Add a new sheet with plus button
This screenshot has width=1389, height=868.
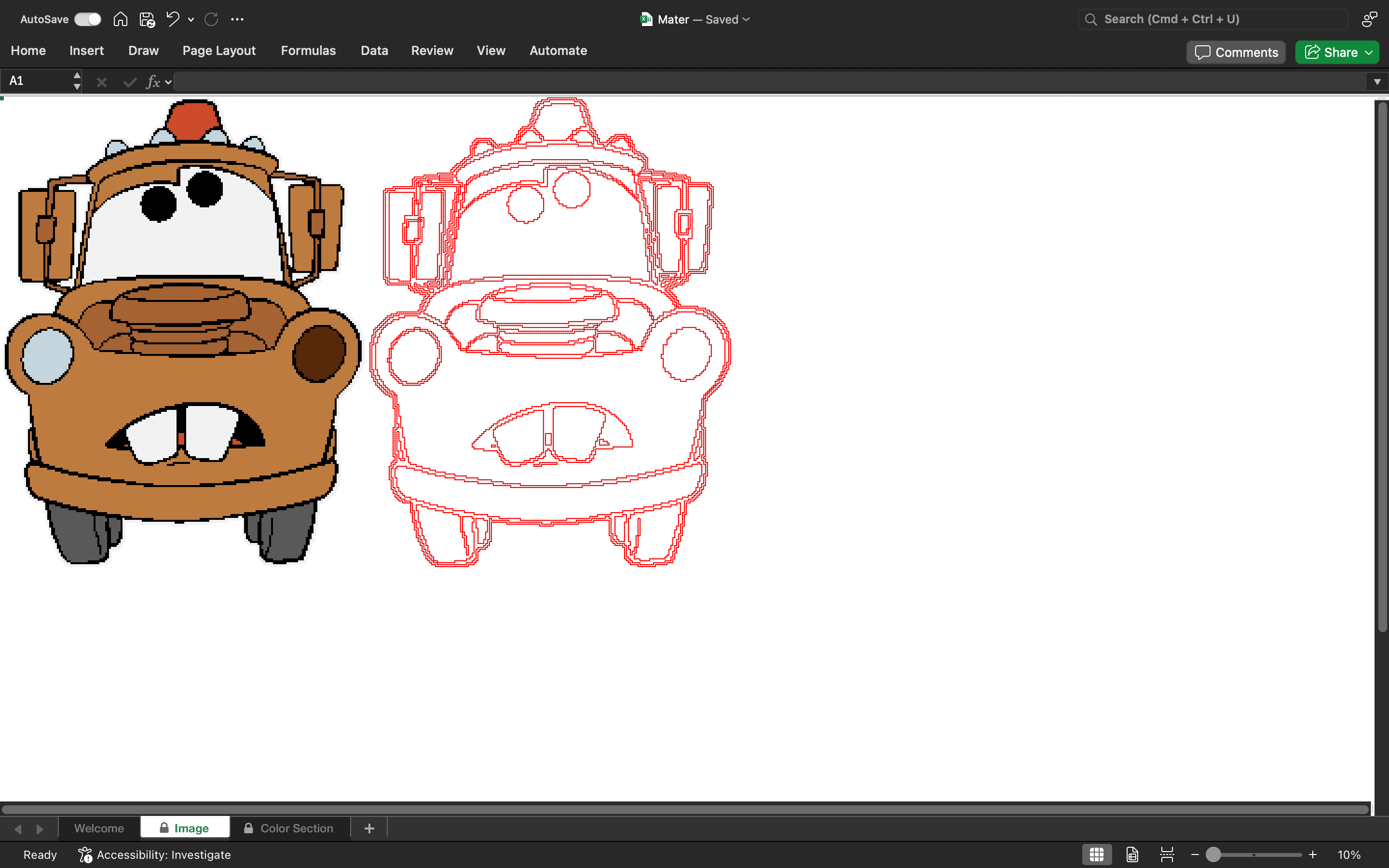pos(369,828)
